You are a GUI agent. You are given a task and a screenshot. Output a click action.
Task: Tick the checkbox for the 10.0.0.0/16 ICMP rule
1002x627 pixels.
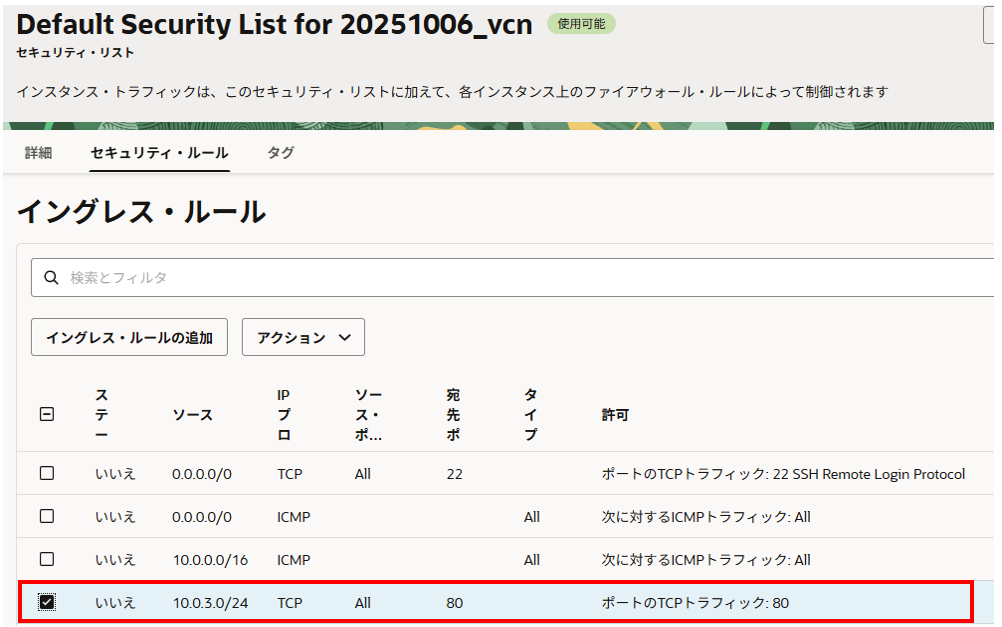47,560
